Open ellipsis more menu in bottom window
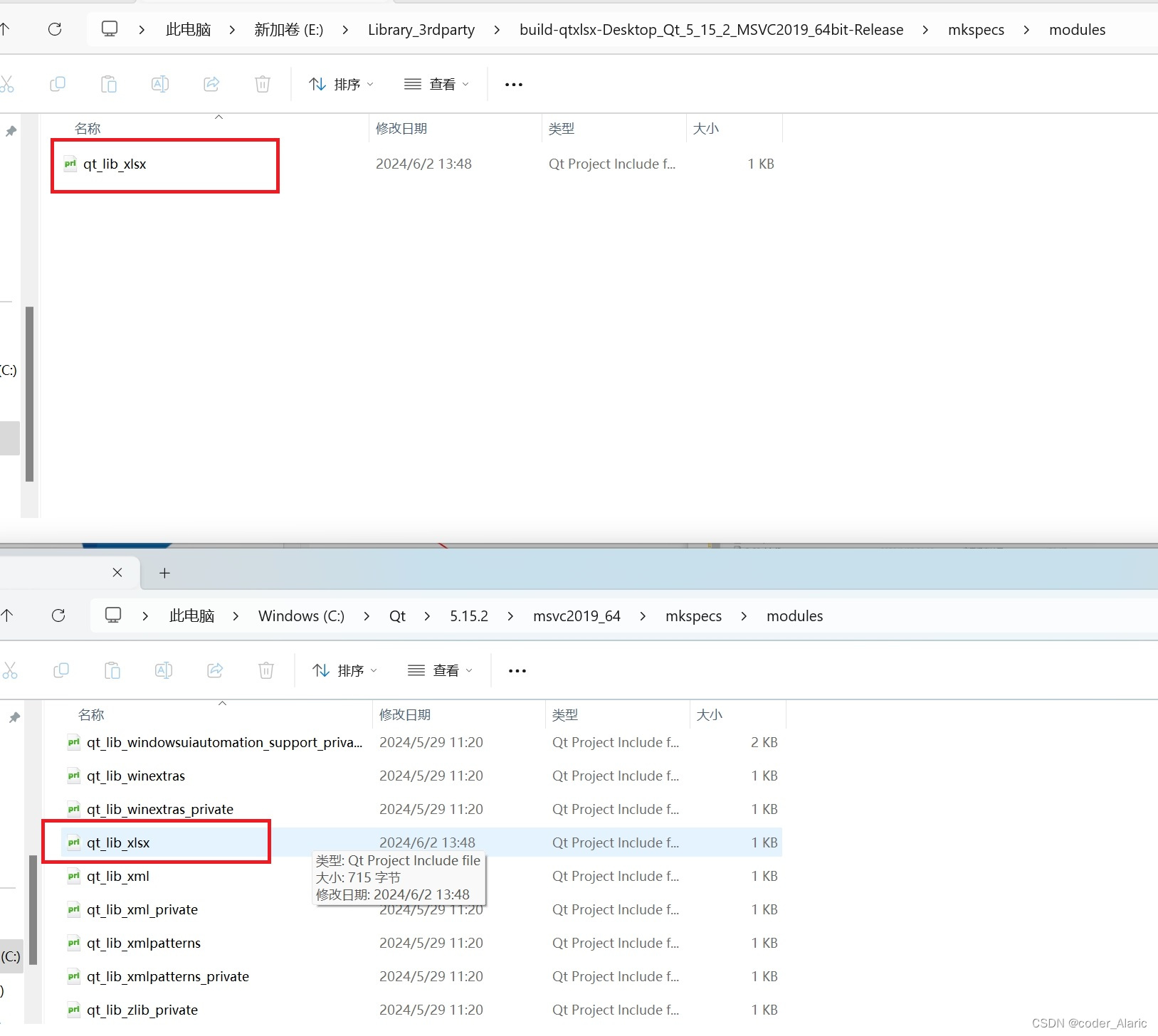Image resolution: width=1158 pixels, height=1036 pixels. coord(517,670)
